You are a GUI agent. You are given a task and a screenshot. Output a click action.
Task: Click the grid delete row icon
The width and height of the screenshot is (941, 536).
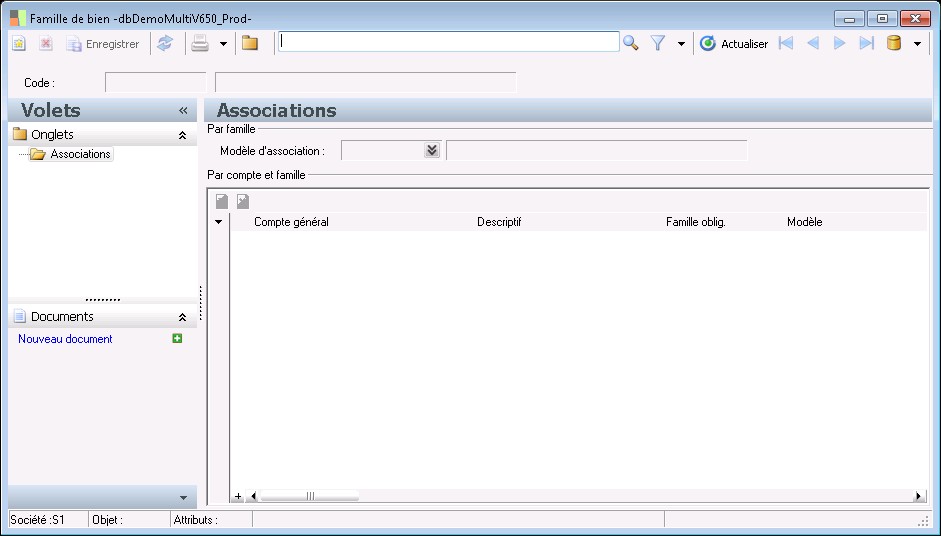tap(242, 201)
